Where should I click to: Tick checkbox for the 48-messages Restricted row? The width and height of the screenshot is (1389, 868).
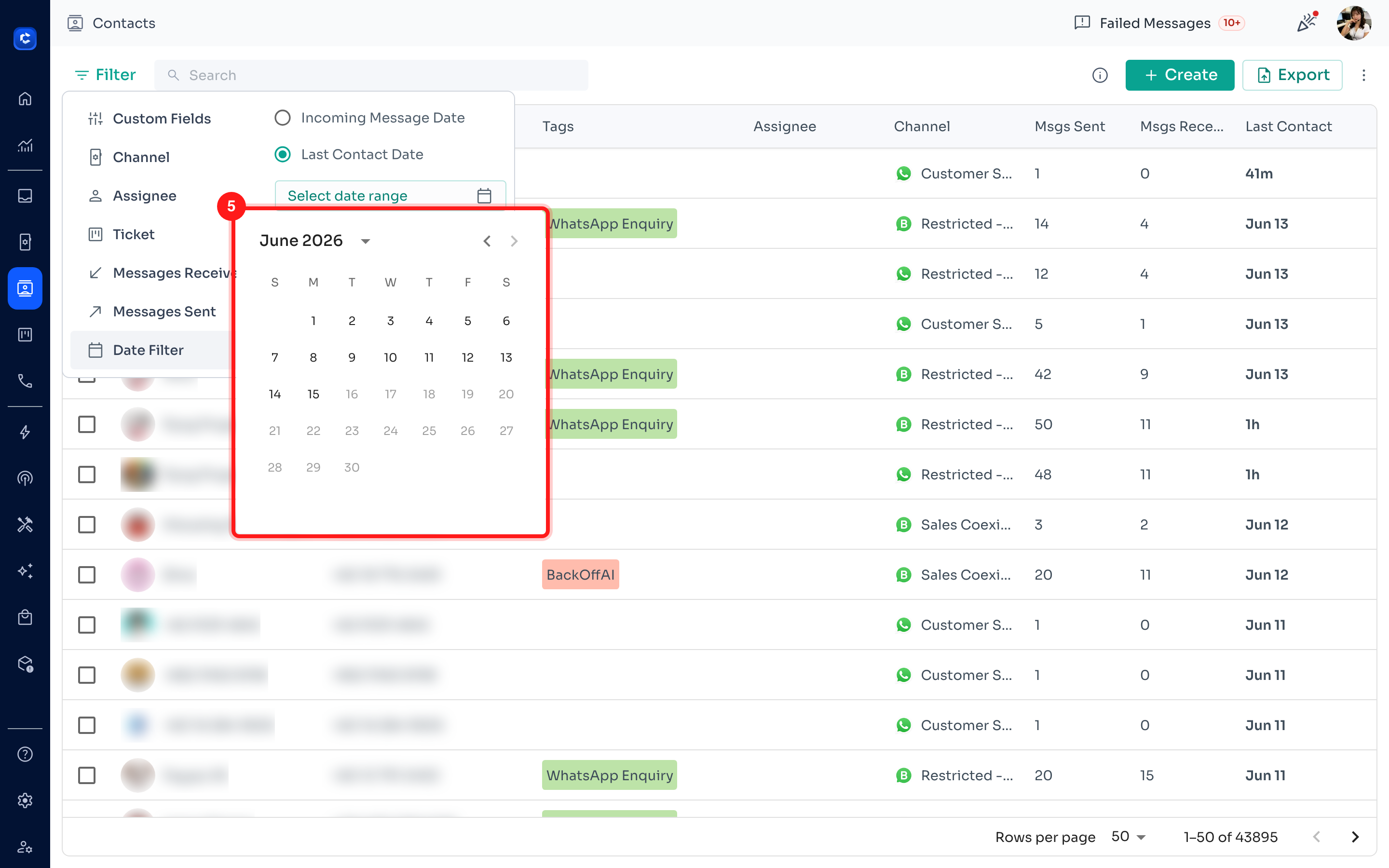(x=87, y=475)
